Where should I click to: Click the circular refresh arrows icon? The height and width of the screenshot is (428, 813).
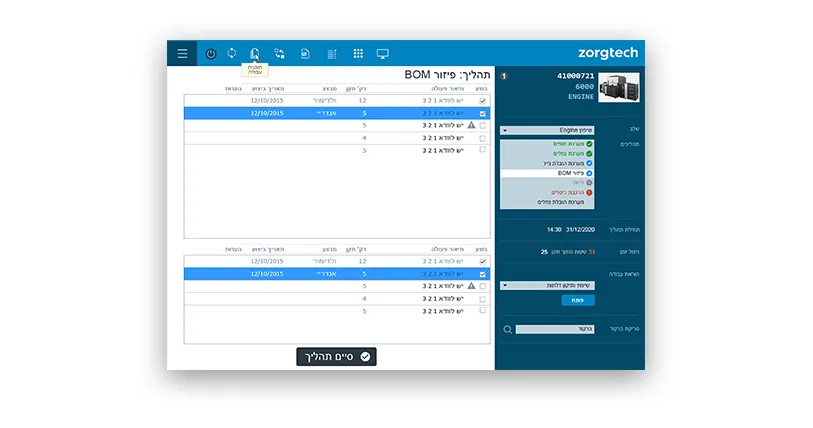tap(232, 53)
